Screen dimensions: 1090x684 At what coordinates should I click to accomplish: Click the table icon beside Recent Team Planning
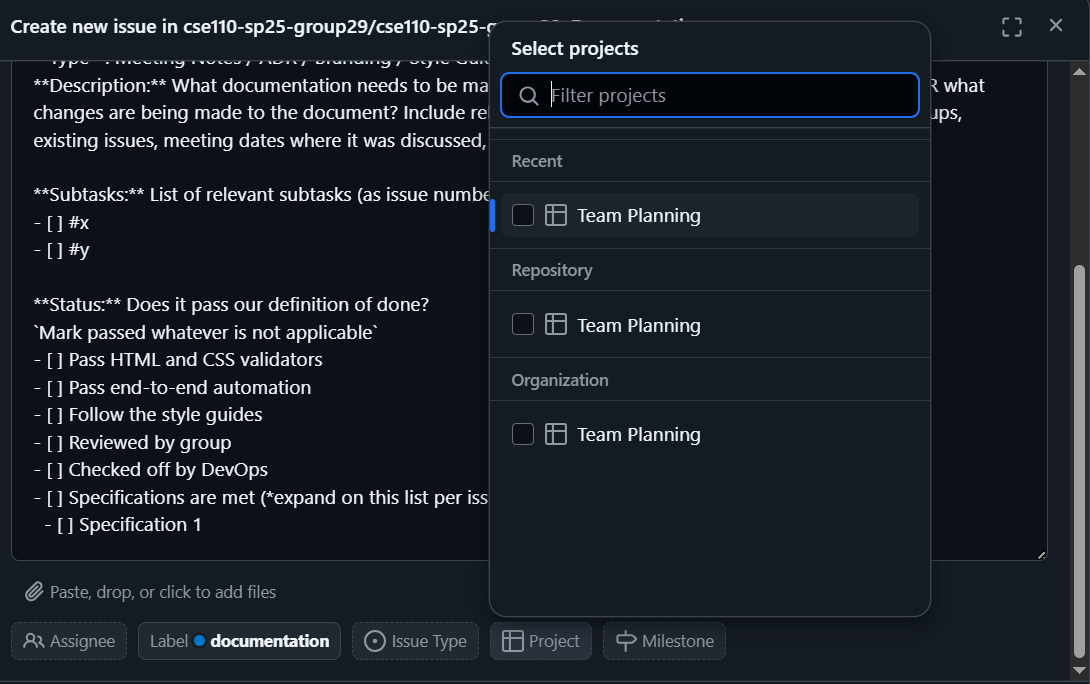556,215
